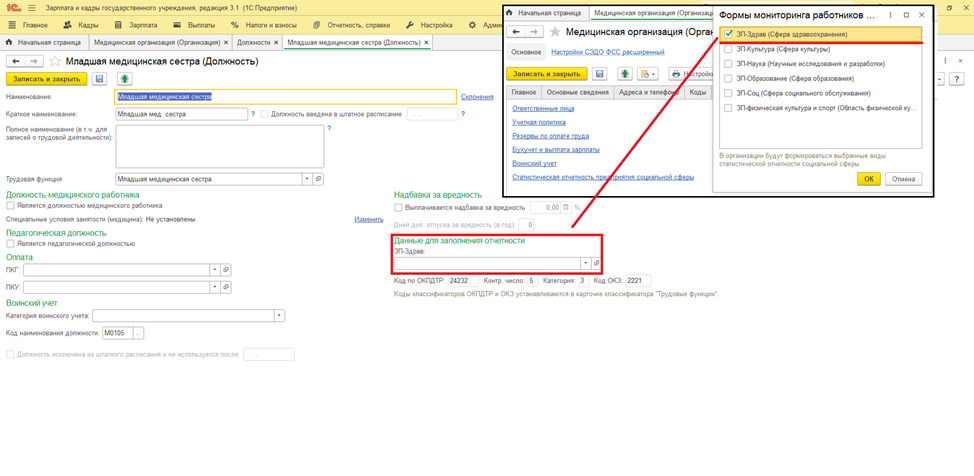Open the Склонения link
The image size is (974, 476).
tap(477, 97)
